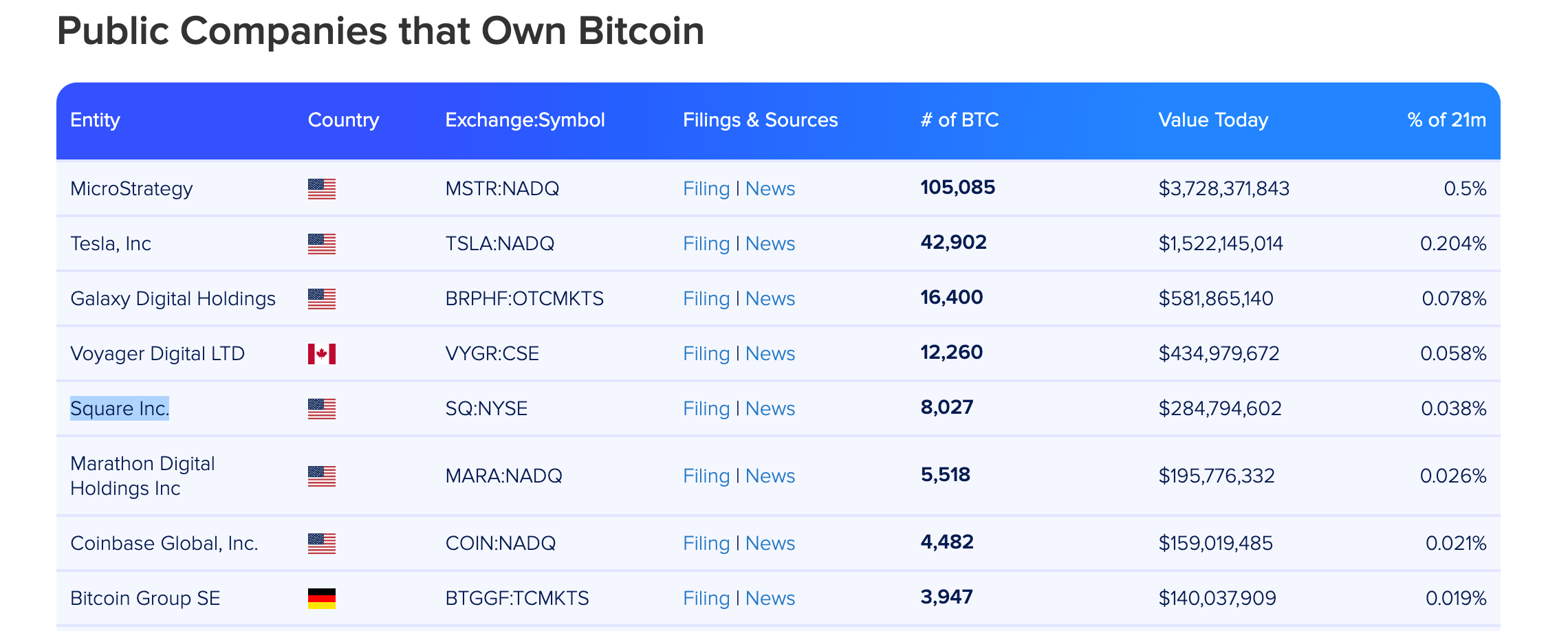
Task: Click the 'Value Today' column header
Action: [1213, 120]
